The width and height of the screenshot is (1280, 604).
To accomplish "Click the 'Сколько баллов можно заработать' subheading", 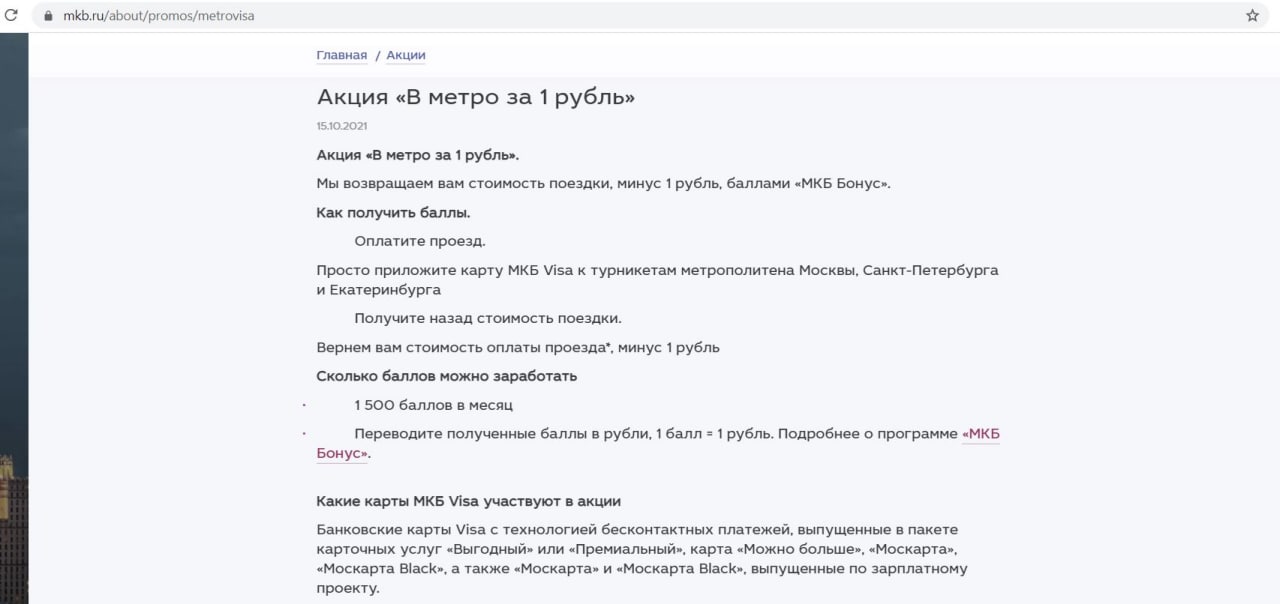I will click(x=446, y=376).
